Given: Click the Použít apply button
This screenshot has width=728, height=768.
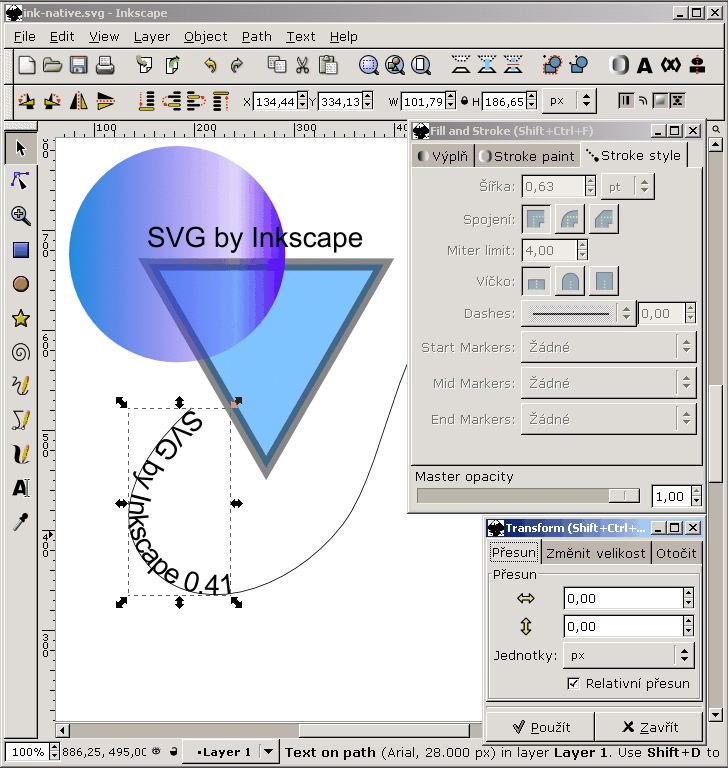Looking at the screenshot, I should pos(540,727).
